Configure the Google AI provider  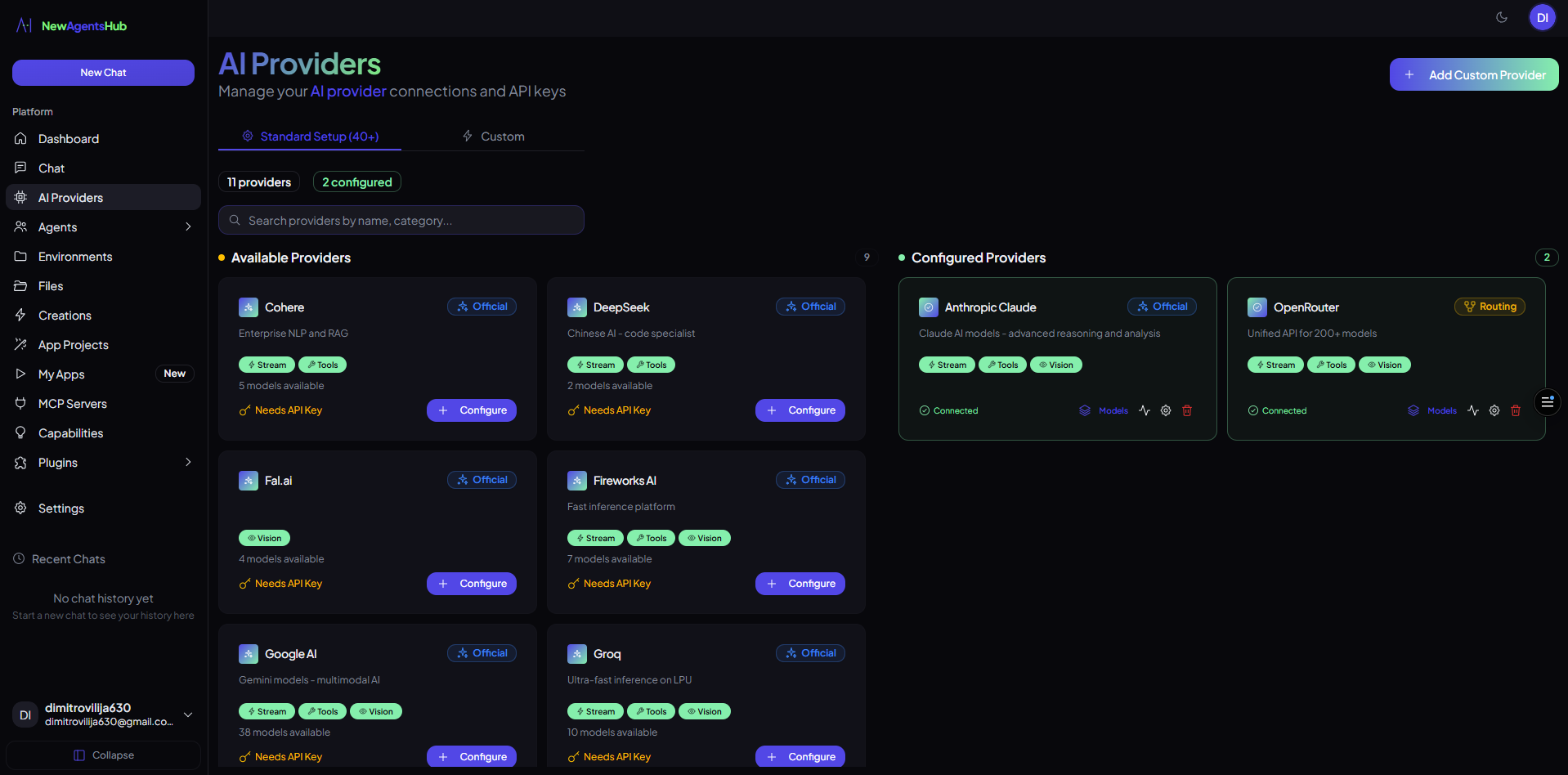pos(472,757)
